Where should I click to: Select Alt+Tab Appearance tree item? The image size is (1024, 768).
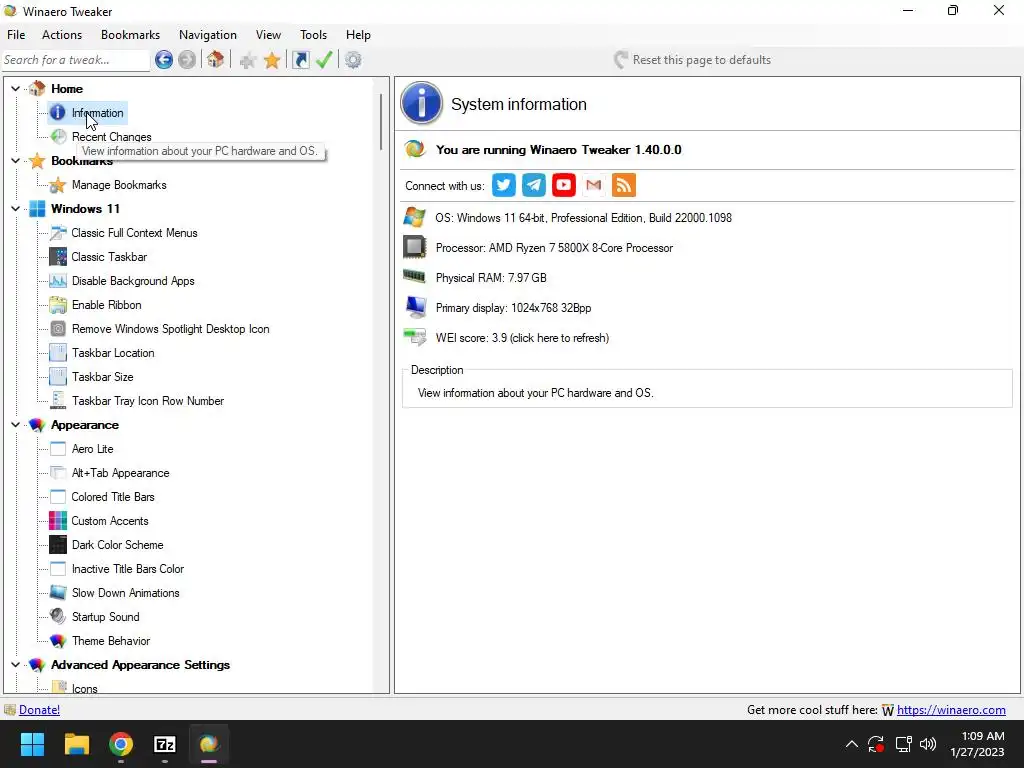click(x=120, y=473)
